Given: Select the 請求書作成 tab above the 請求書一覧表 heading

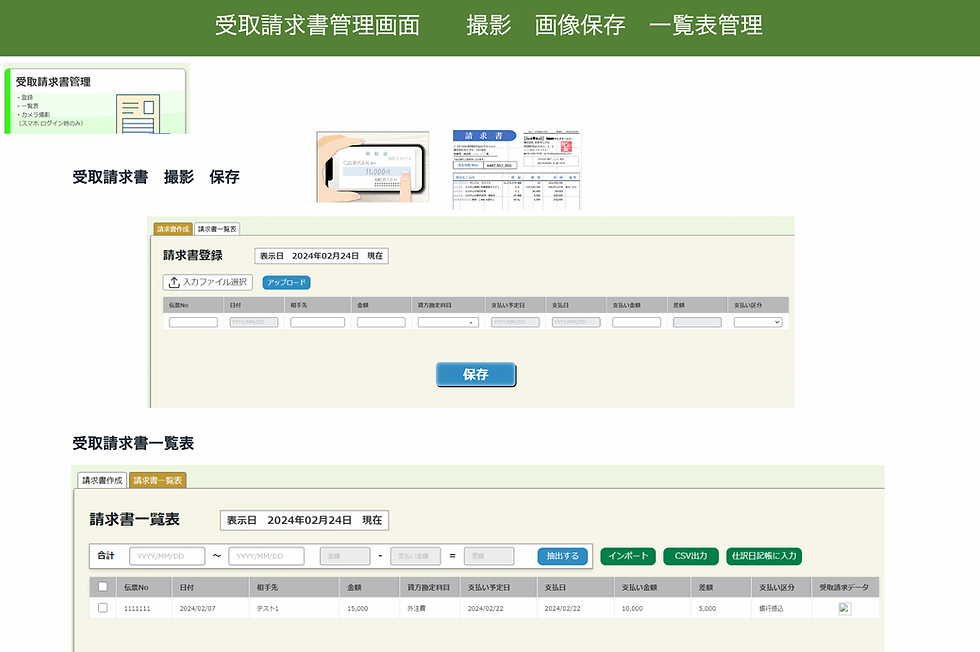Looking at the screenshot, I should [x=102, y=480].
